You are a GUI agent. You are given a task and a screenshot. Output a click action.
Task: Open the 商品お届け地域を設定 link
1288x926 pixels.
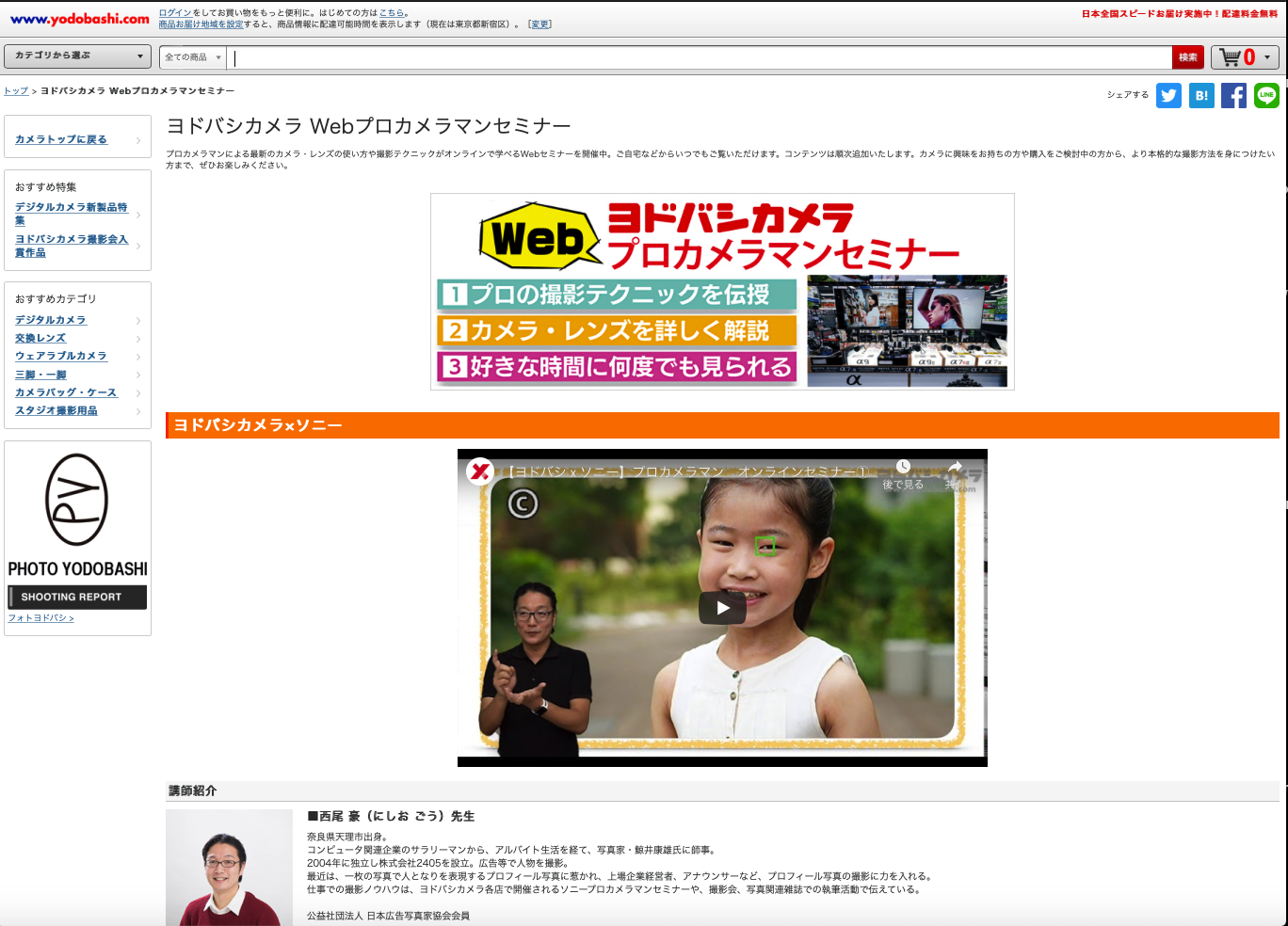click(x=201, y=24)
